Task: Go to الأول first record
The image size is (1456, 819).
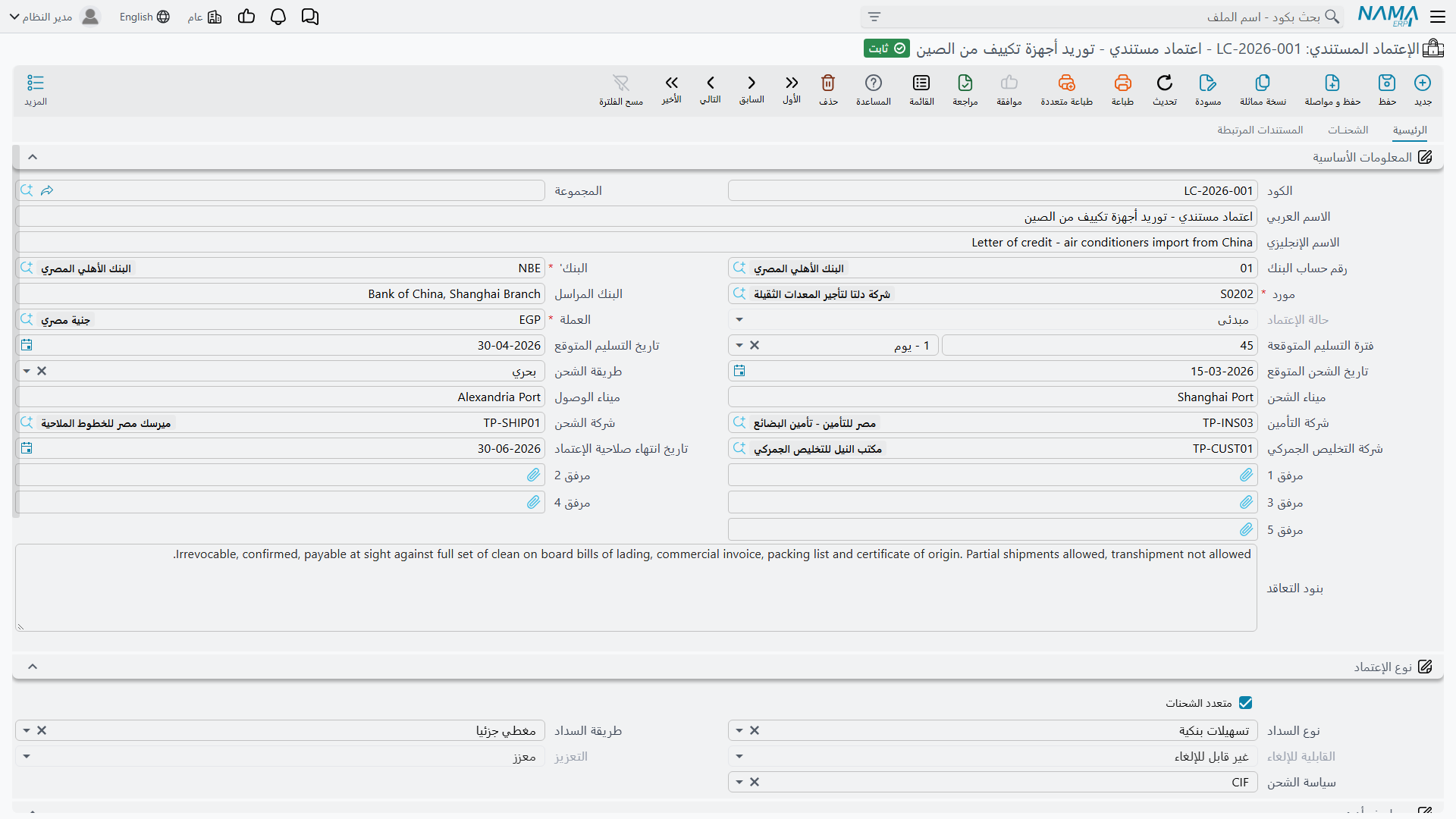Action: [792, 83]
